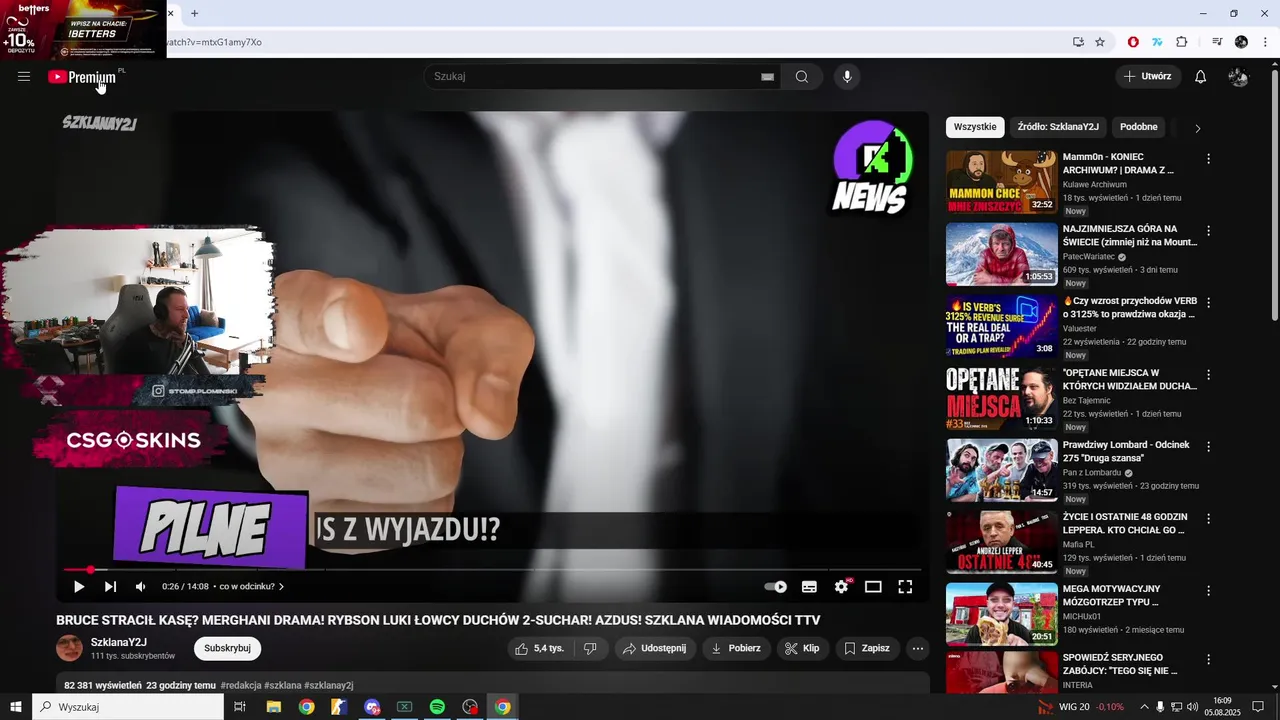The width and height of the screenshot is (1280, 720).
Task: Open Task View on the taskbar
Action: [x=240, y=707]
